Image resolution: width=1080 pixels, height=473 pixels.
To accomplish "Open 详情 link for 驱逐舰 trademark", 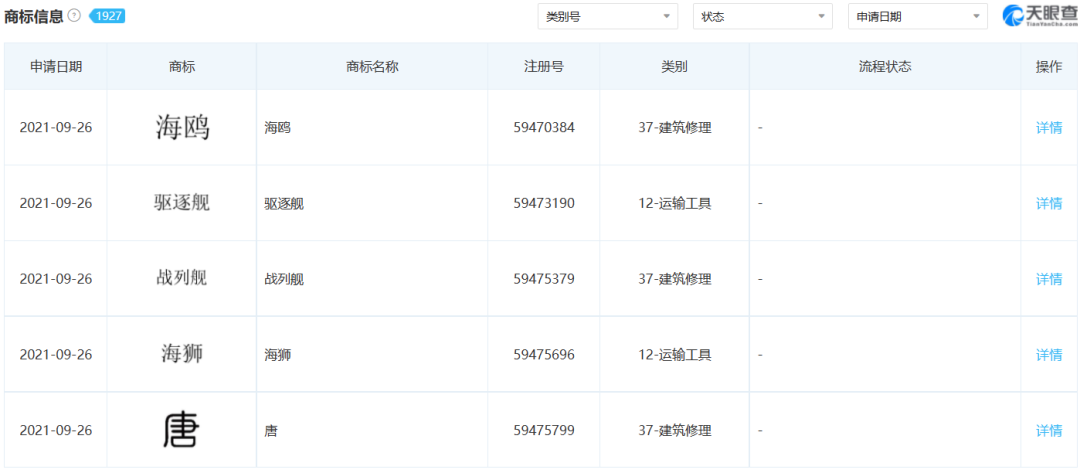I will [x=1049, y=203].
